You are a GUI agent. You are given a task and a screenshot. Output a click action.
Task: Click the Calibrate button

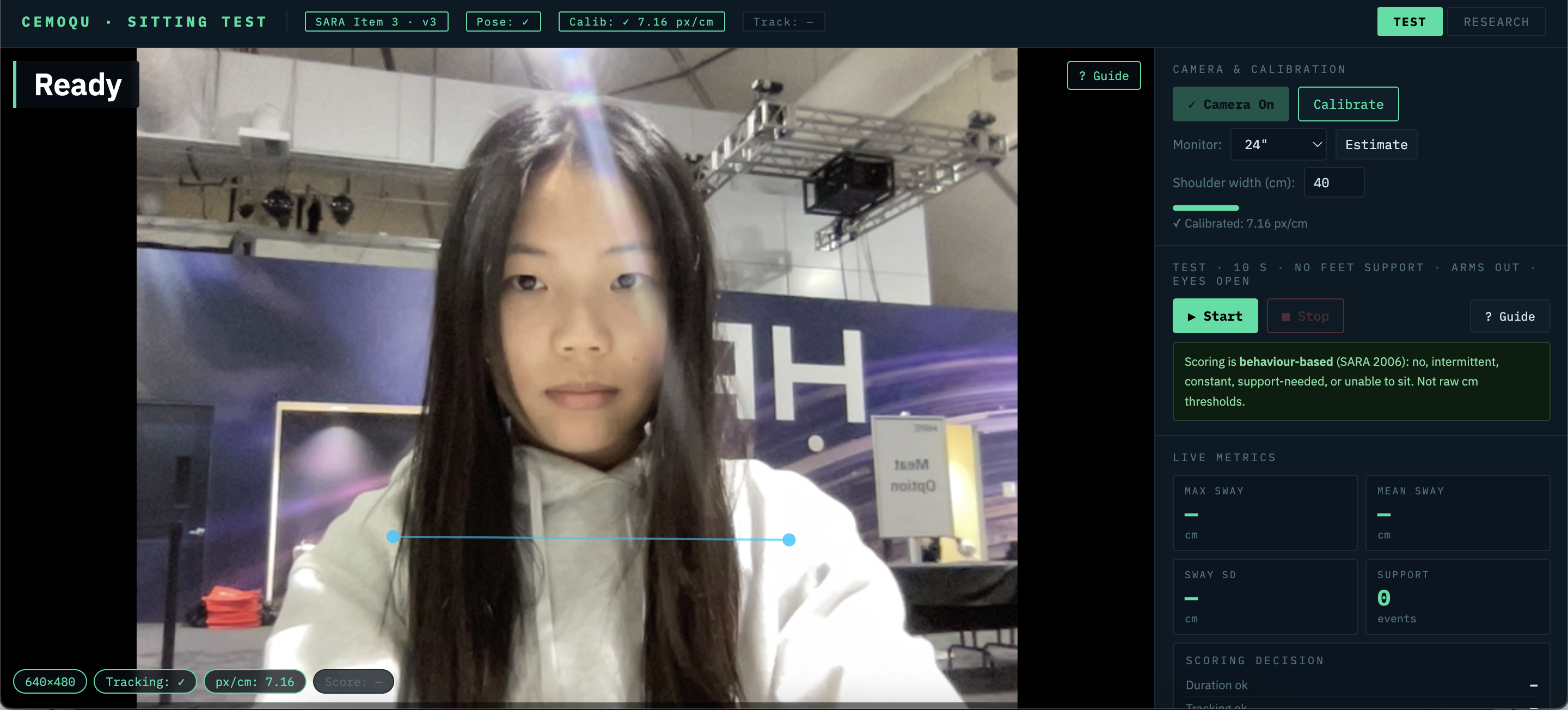click(1347, 104)
